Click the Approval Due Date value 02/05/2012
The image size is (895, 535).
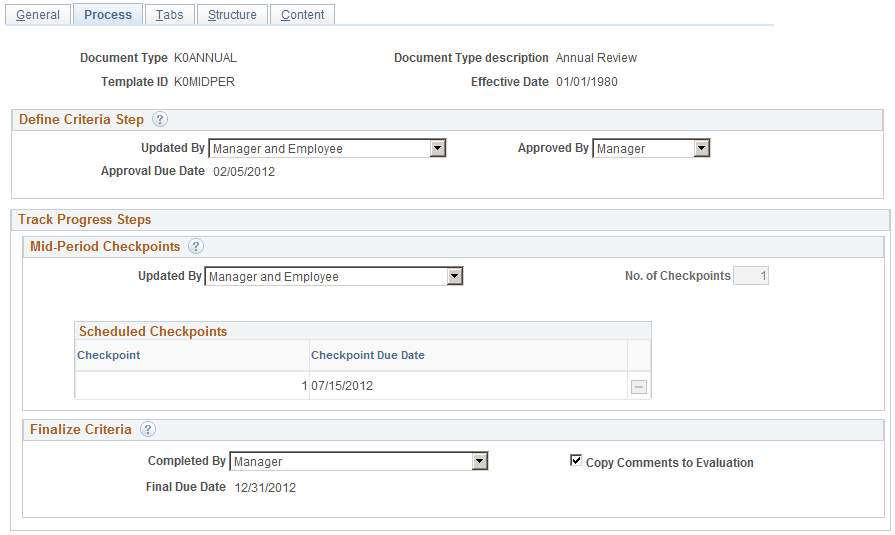tap(244, 172)
